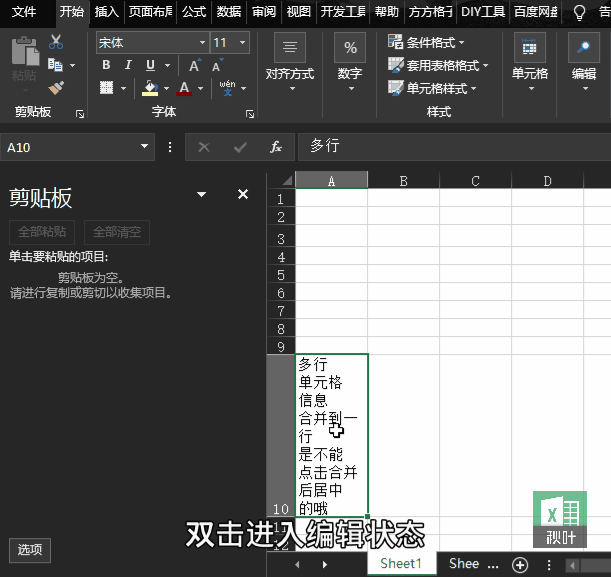
Task: Increase font size with large A icon
Action: [x=195, y=65]
